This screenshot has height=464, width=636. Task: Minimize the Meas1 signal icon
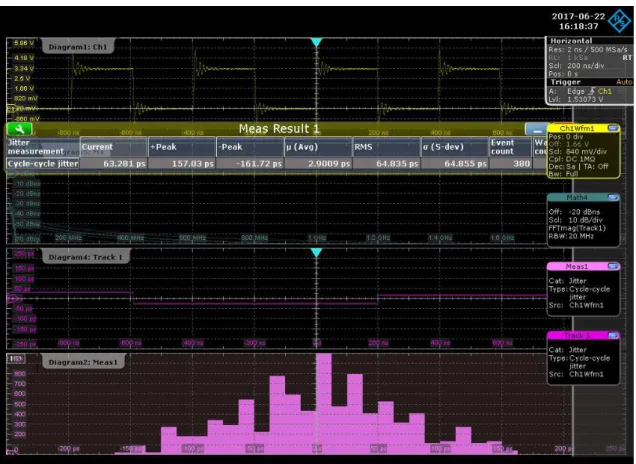pyautogui.click(x=613, y=266)
